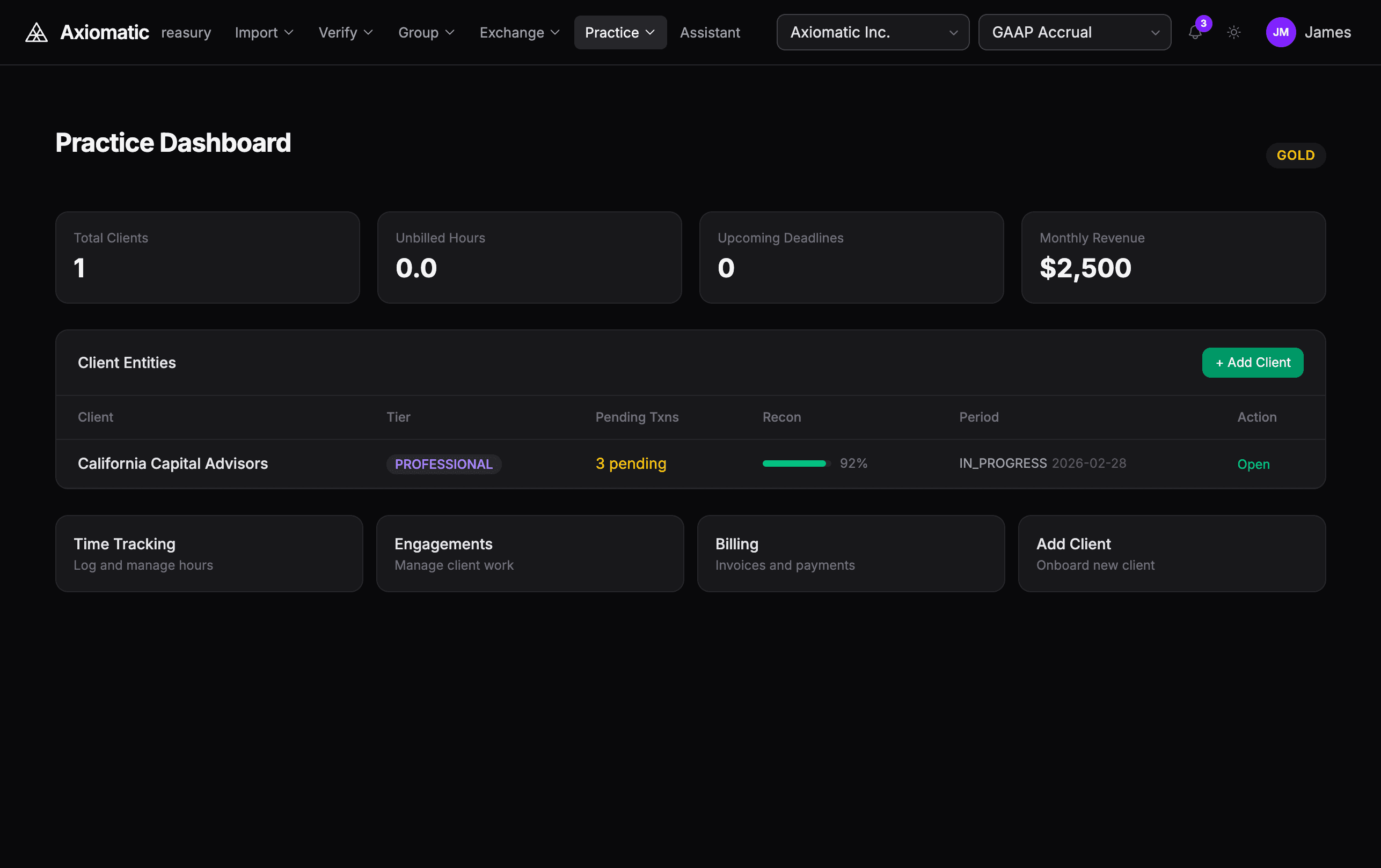
Task: Open Billing for invoices and payments
Action: 851,553
